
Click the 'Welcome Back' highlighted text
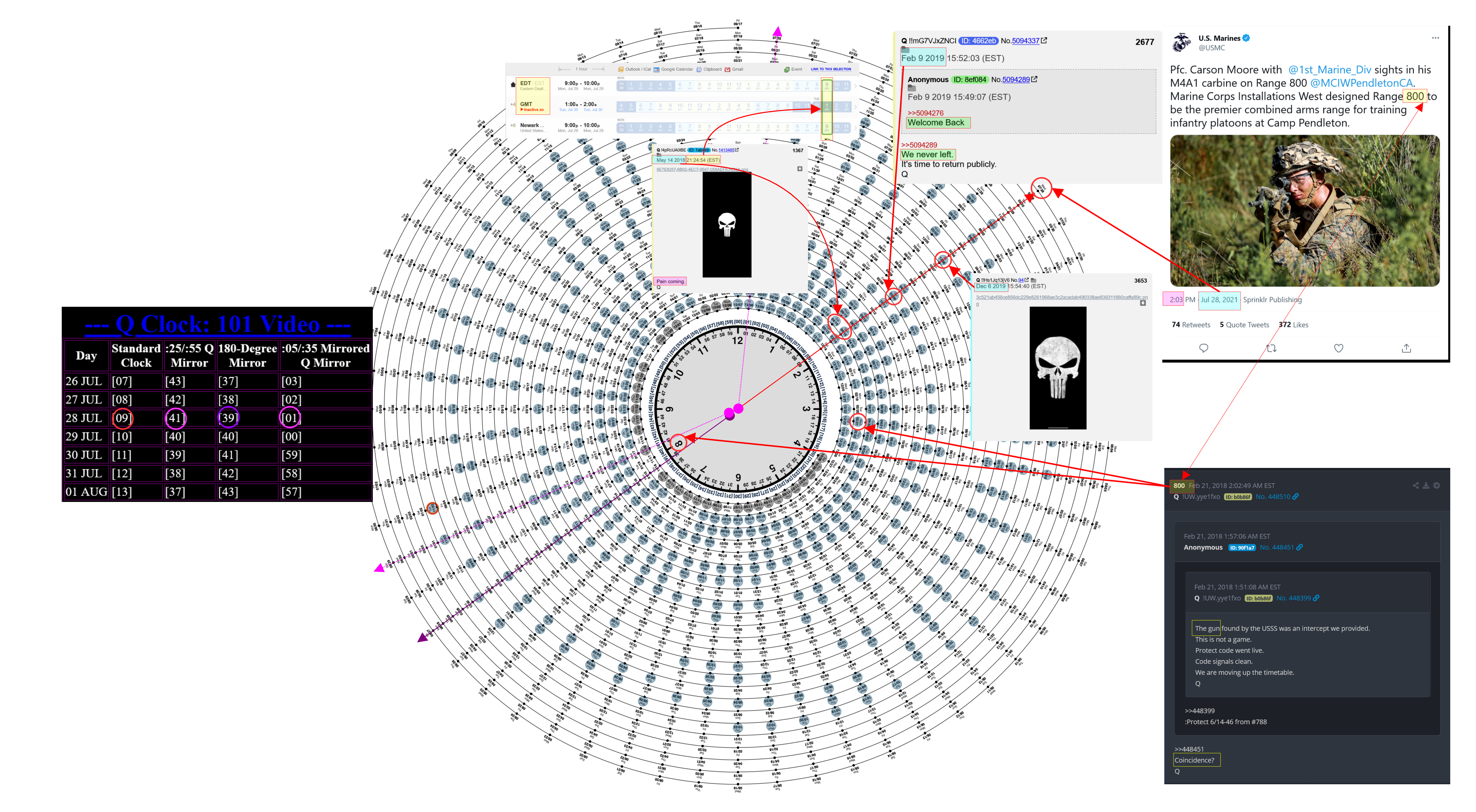point(936,123)
